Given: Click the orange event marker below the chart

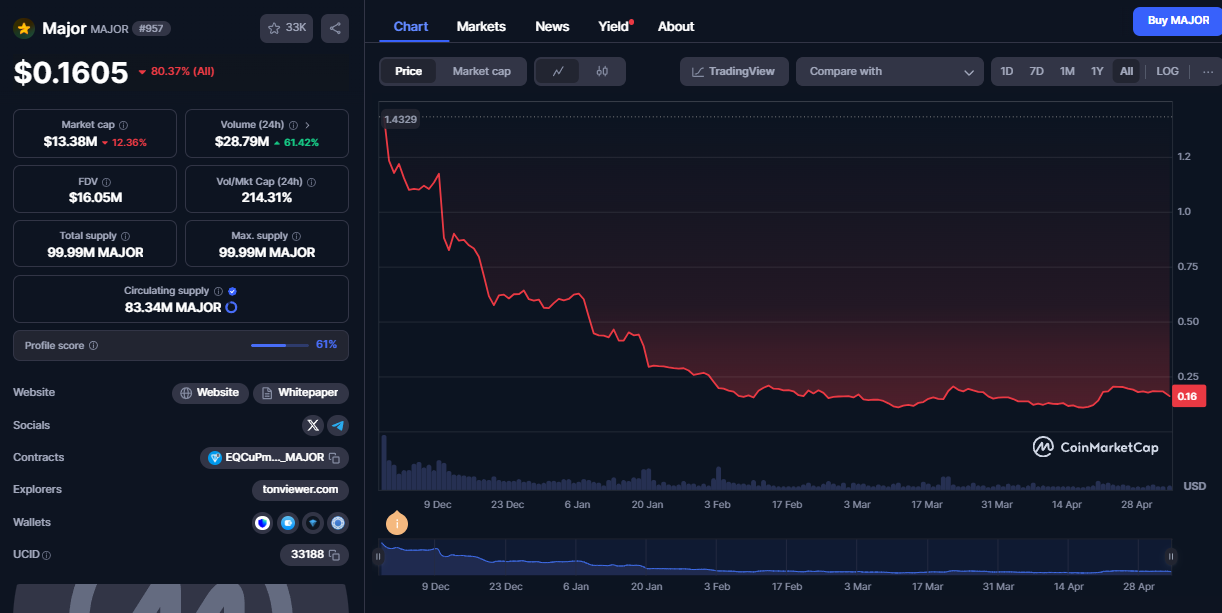Looking at the screenshot, I should [397, 522].
